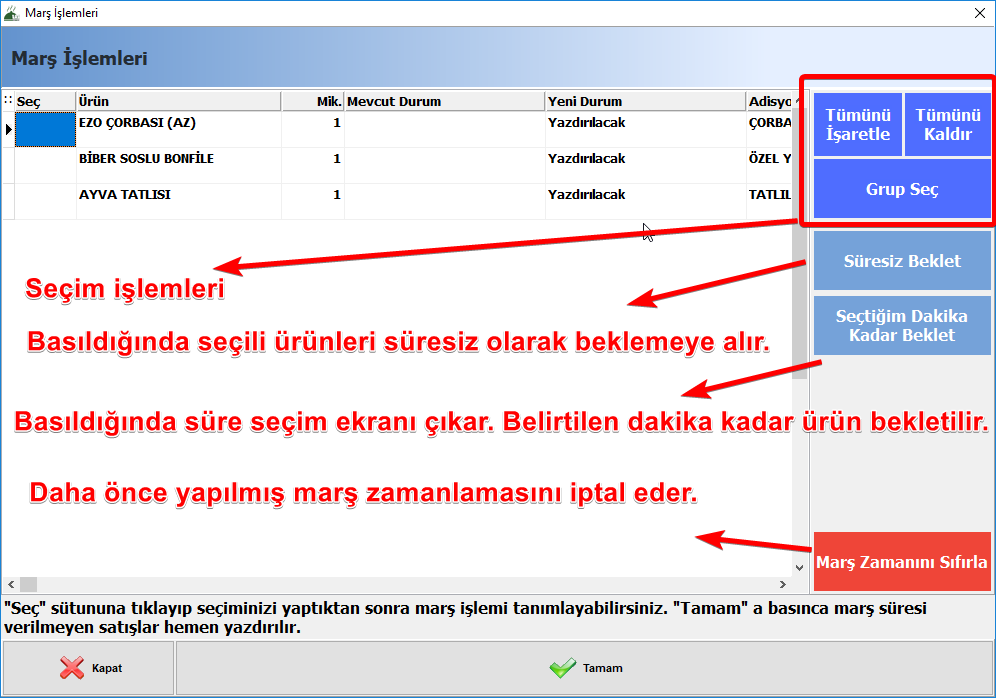Click the current row indicator arrow

click(8, 130)
